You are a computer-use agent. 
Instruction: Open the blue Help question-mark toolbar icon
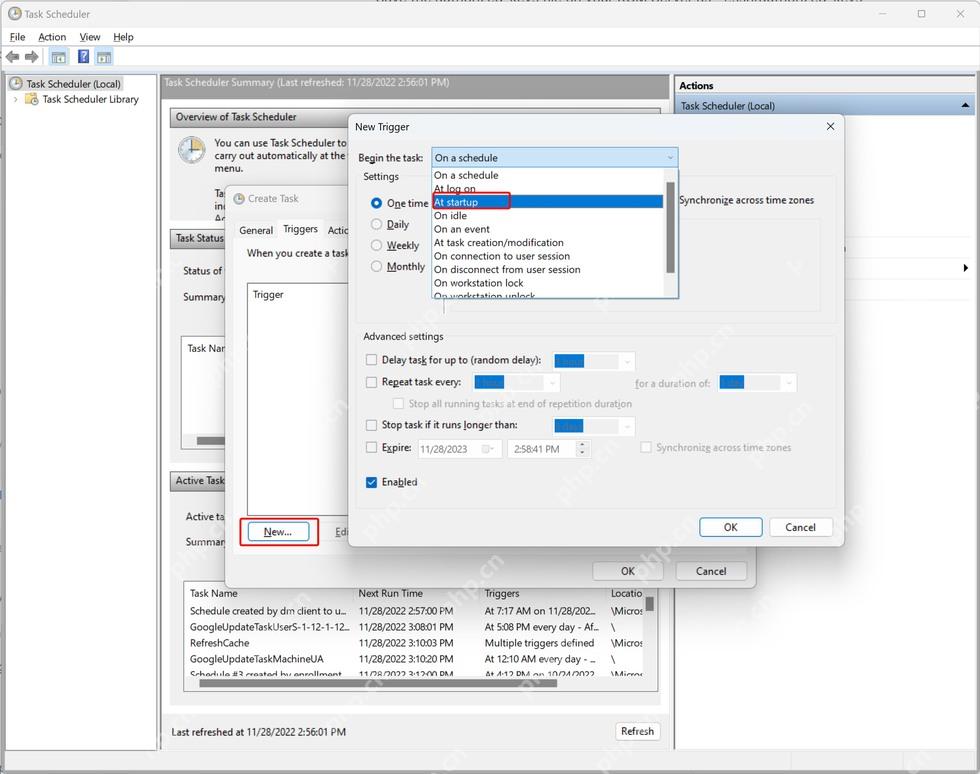pos(83,57)
